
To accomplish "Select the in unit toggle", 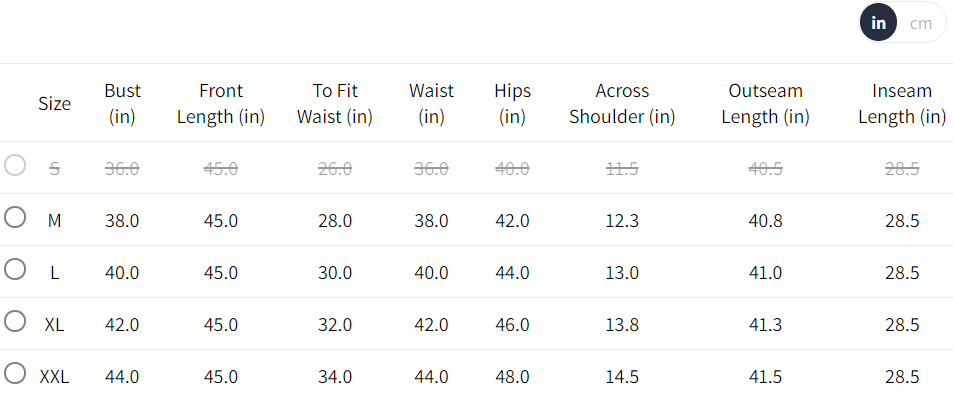I will (x=878, y=23).
